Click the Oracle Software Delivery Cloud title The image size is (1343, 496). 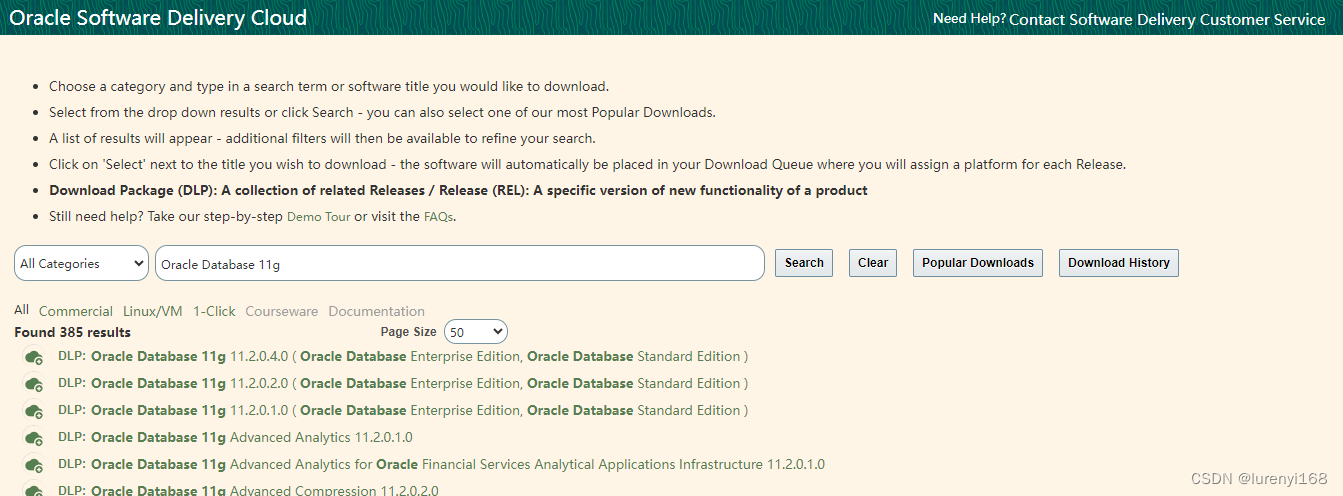point(158,18)
